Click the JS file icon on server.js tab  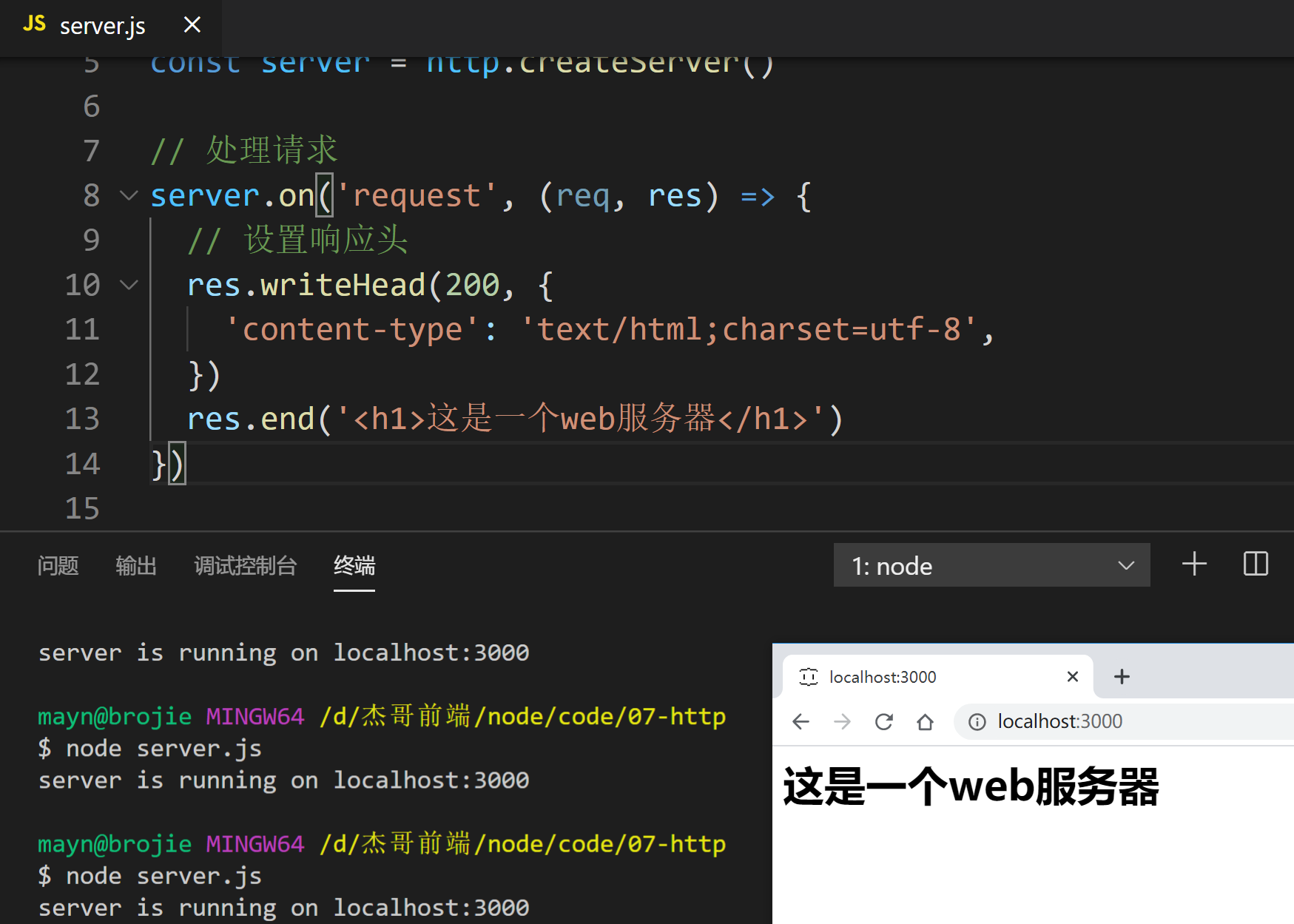(34, 24)
